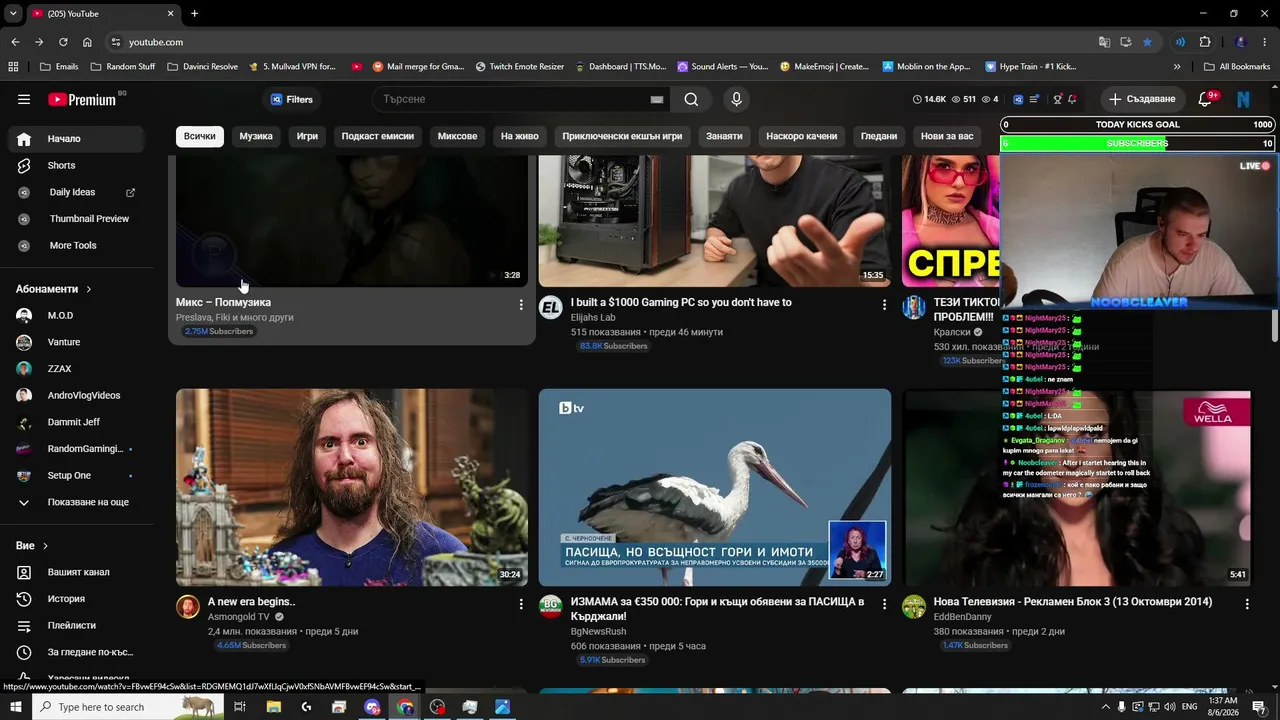
Task: Select the Игри filter chip
Action: click(307, 136)
